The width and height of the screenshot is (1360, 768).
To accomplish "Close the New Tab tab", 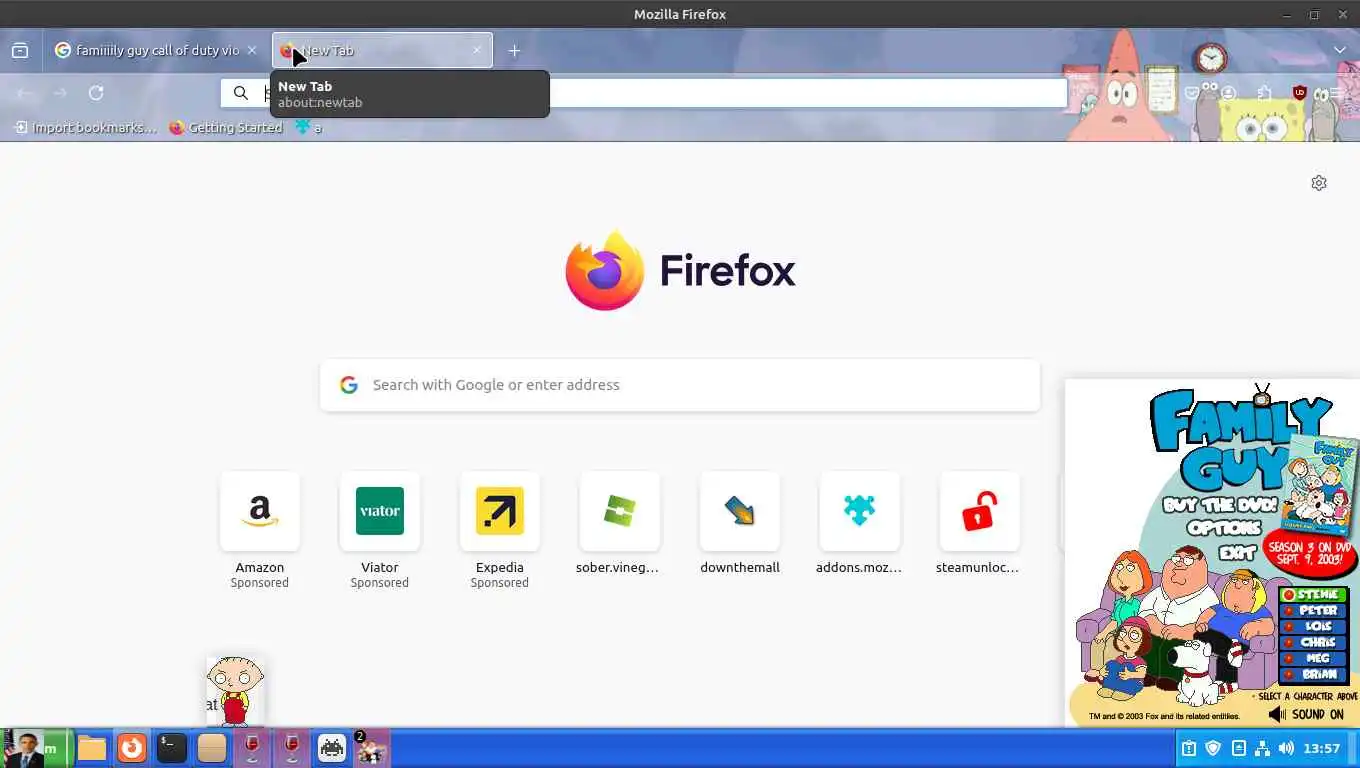I will click(477, 50).
